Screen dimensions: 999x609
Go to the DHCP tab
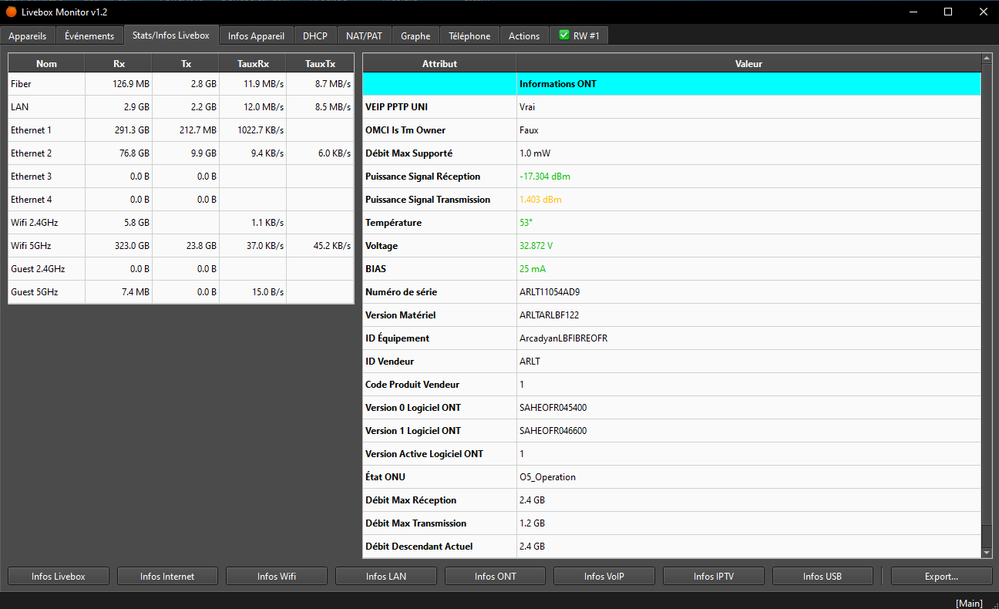[x=315, y=36]
